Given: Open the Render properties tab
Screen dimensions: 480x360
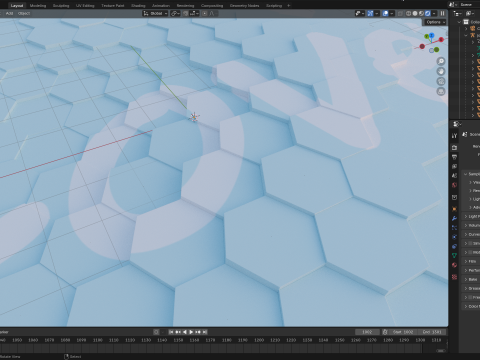Looking at the screenshot, I should (x=454, y=147).
